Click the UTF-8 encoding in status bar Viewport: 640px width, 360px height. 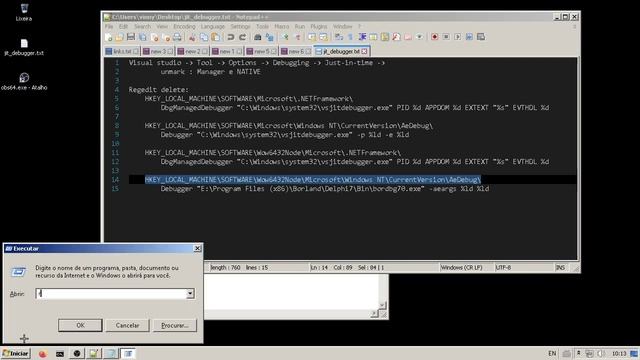click(503, 268)
